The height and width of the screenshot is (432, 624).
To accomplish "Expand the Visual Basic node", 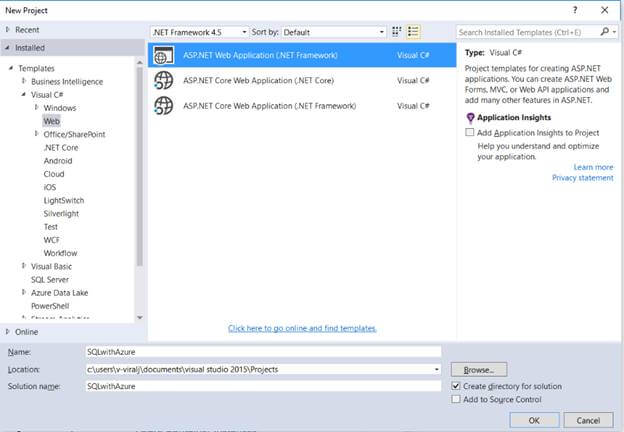I will (x=24, y=266).
